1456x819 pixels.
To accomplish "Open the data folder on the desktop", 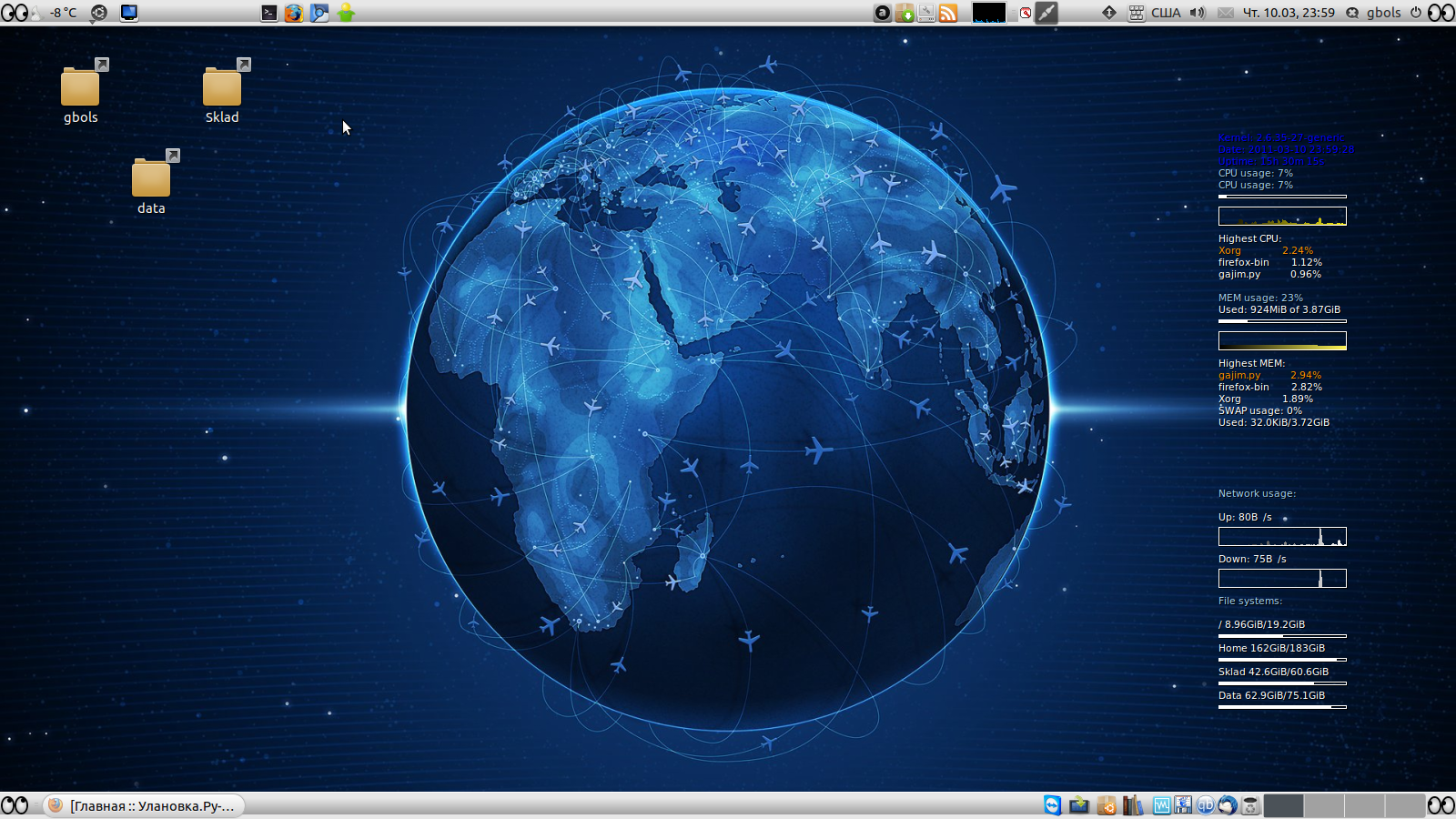I will coord(151,180).
